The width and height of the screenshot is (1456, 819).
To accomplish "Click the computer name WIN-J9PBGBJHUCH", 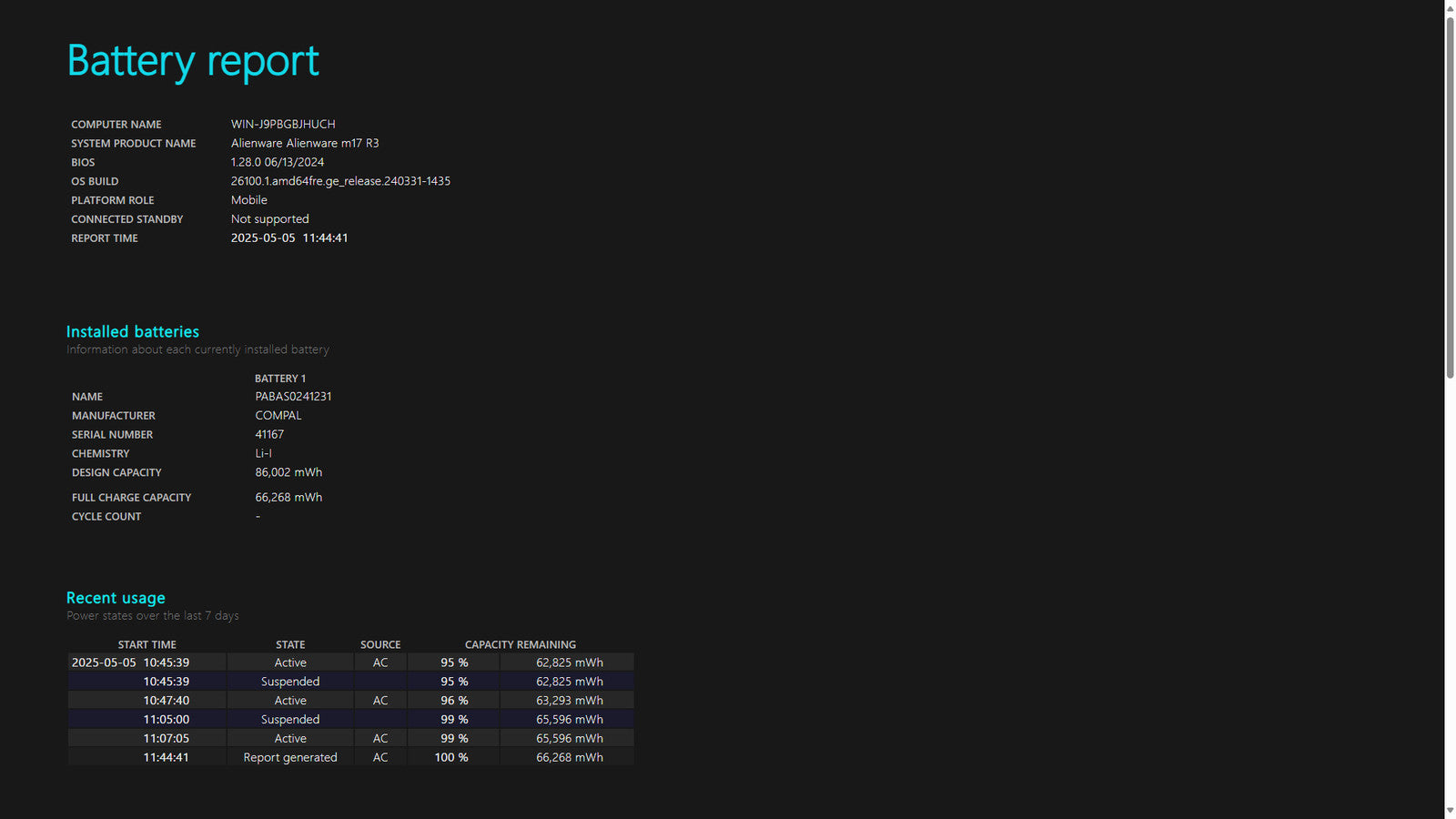I will click(283, 125).
